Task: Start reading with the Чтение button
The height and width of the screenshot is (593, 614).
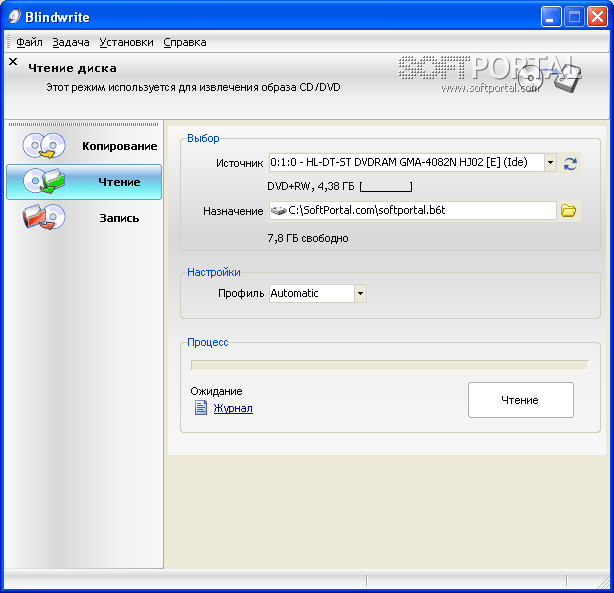Action: tap(521, 400)
